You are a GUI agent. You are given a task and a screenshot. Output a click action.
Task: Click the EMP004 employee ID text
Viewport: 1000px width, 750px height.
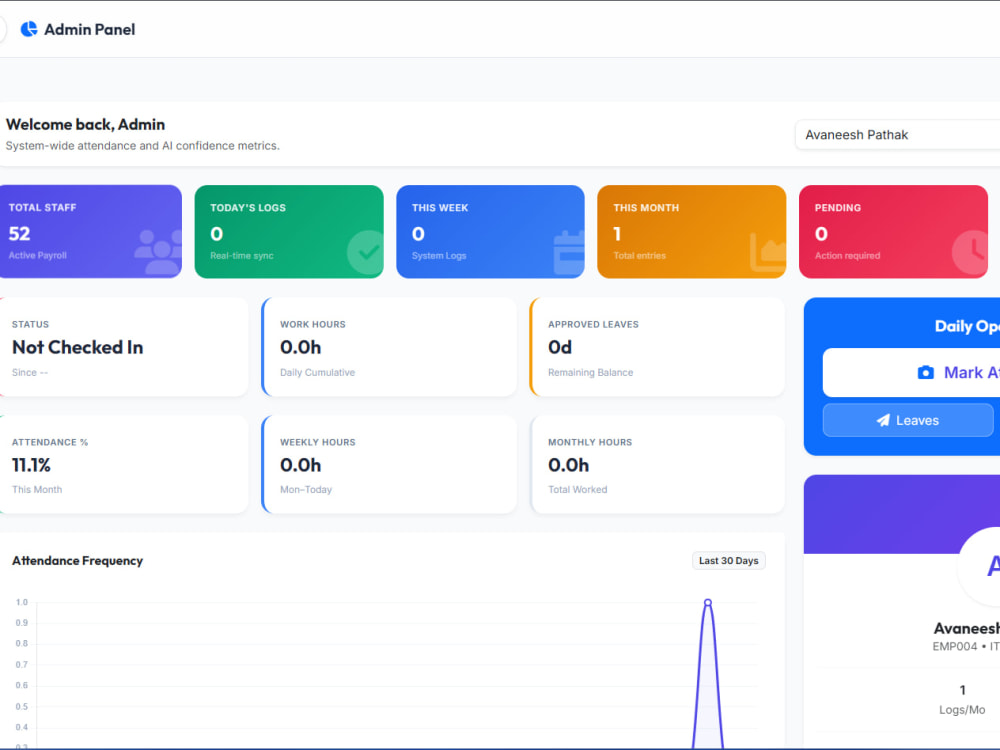pyautogui.click(x=955, y=646)
